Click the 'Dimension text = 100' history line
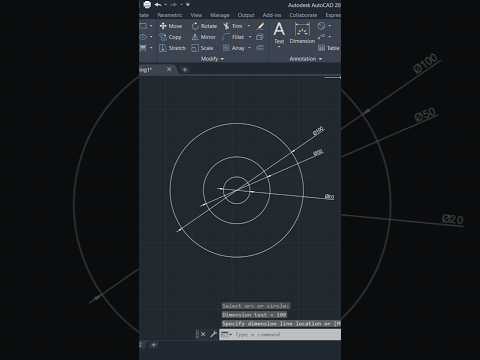The image size is (480, 360). click(254, 315)
